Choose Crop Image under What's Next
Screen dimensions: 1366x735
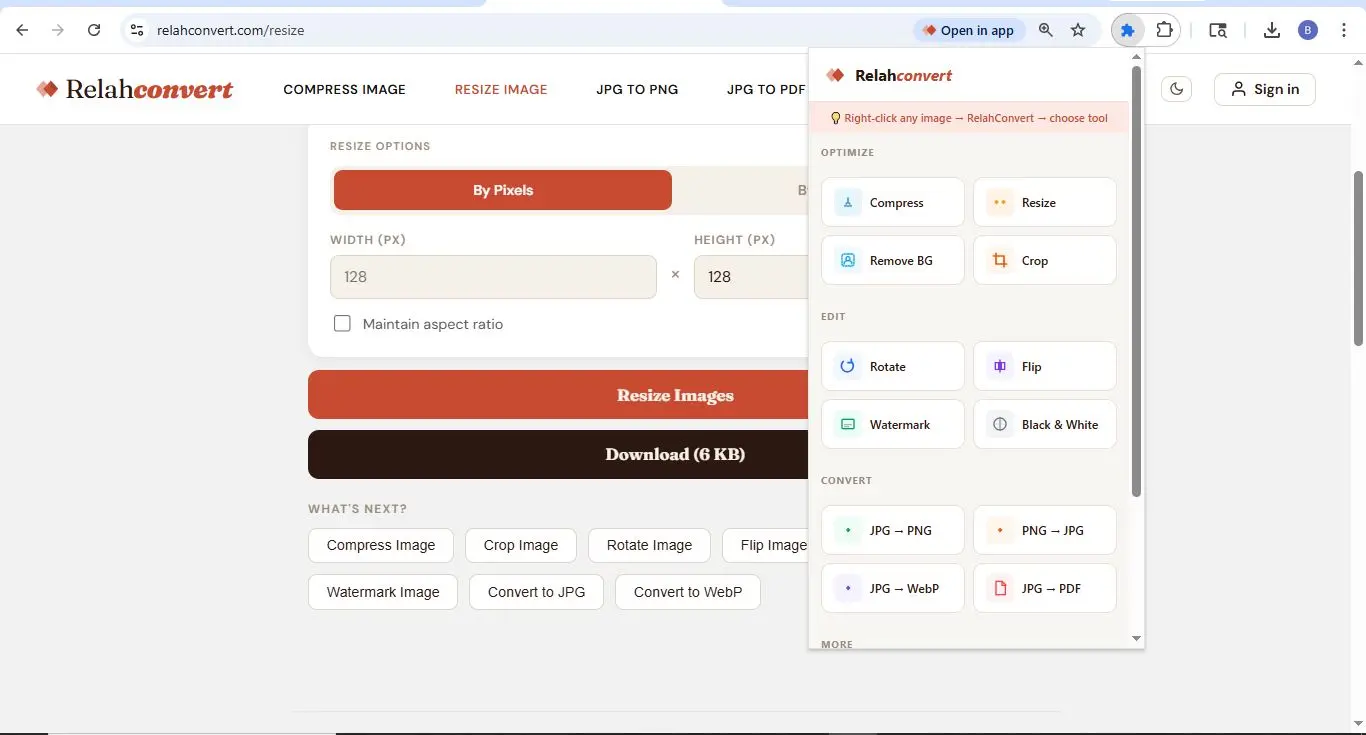[521, 545]
